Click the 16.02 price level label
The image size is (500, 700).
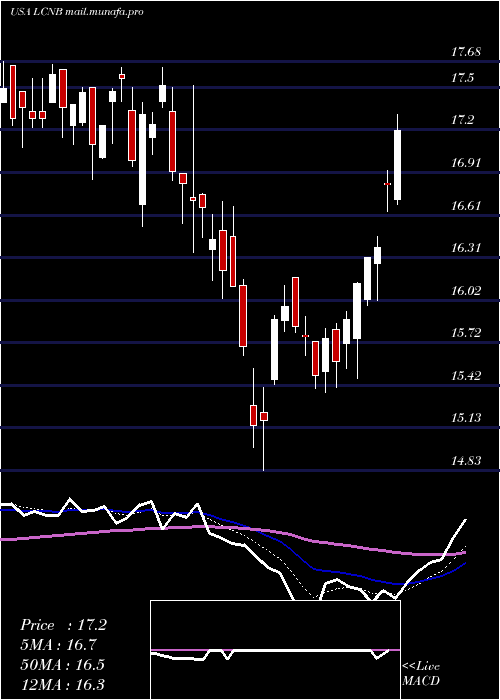tap(466, 291)
